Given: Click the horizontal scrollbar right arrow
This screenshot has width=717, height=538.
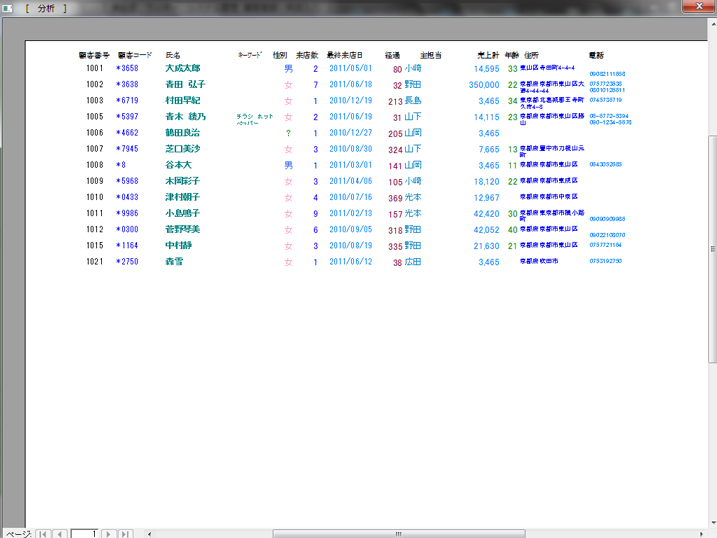Looking at the screenshot, I should [701, 534].
